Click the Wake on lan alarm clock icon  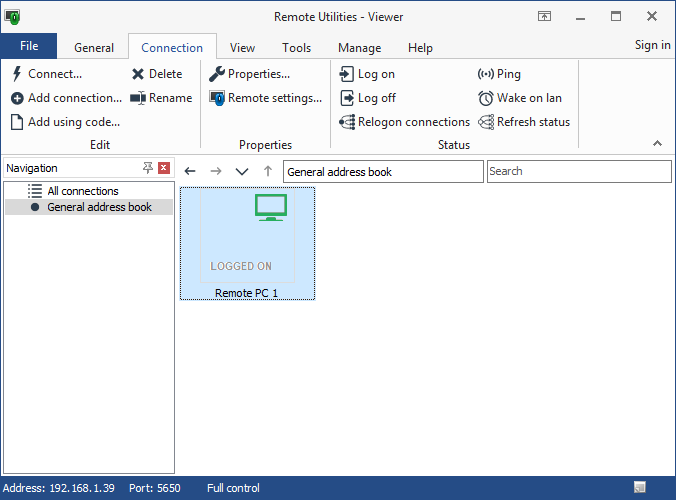coord(485,98)
